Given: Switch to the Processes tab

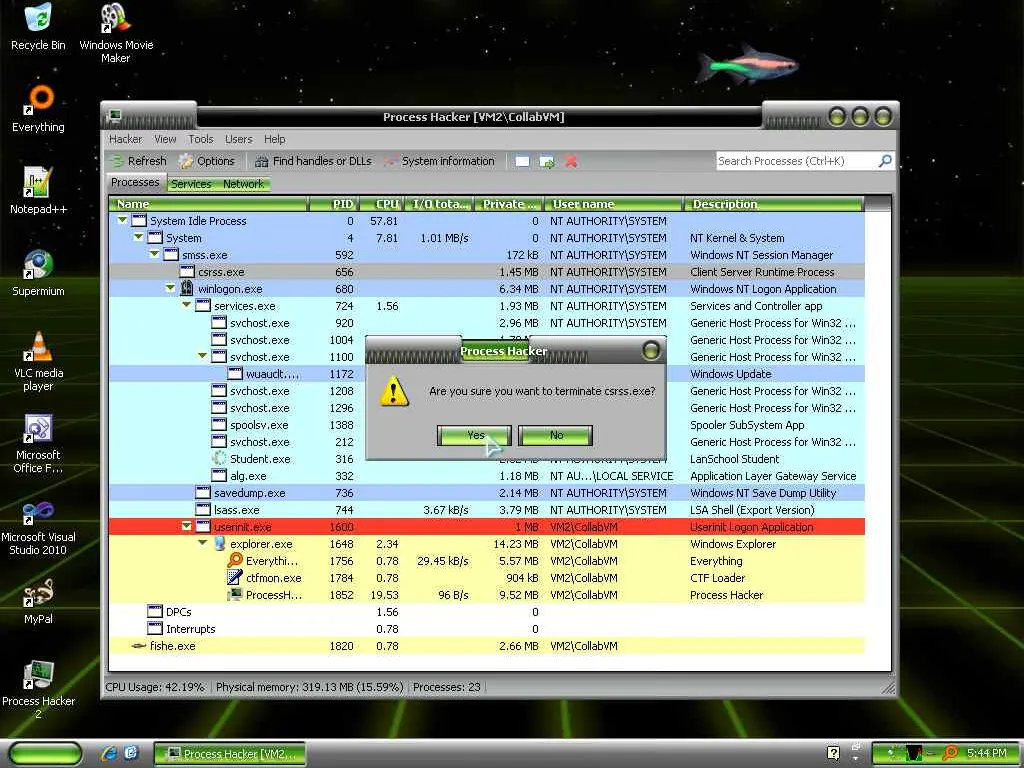Looking at the screenshot, I should pos(135,182).
